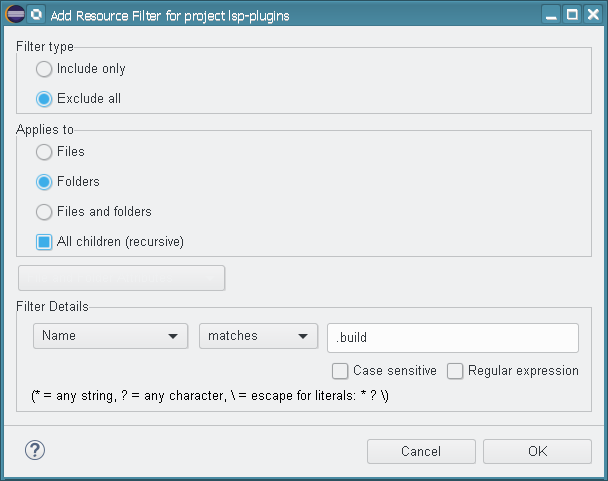Confirm with the OK button
608x481 pixels.
pos(537,452)
